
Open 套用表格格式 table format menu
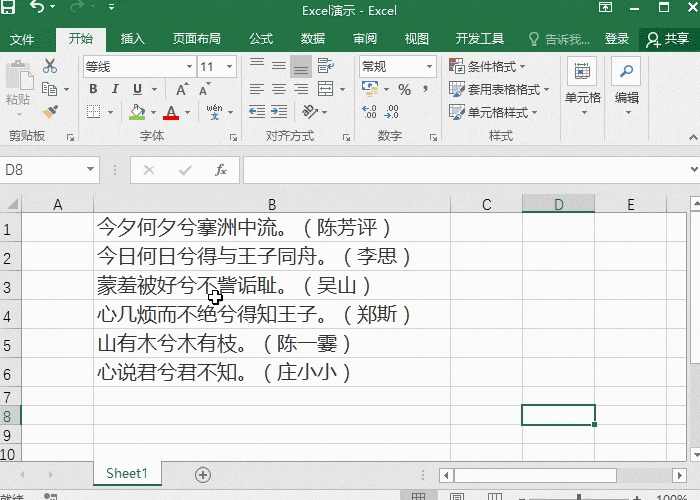[x=499, y=89]
